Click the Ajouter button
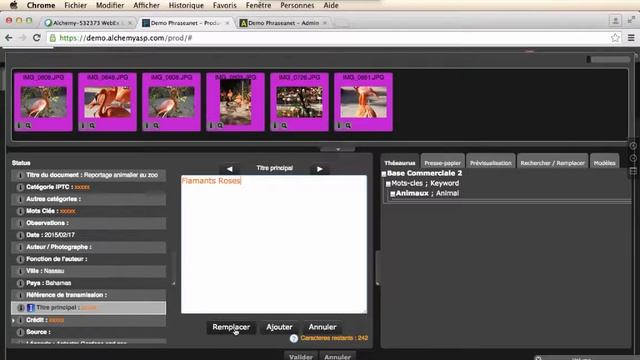Image resolution: width=640 pixels, height=360 pixels. (x=279, y=327)
